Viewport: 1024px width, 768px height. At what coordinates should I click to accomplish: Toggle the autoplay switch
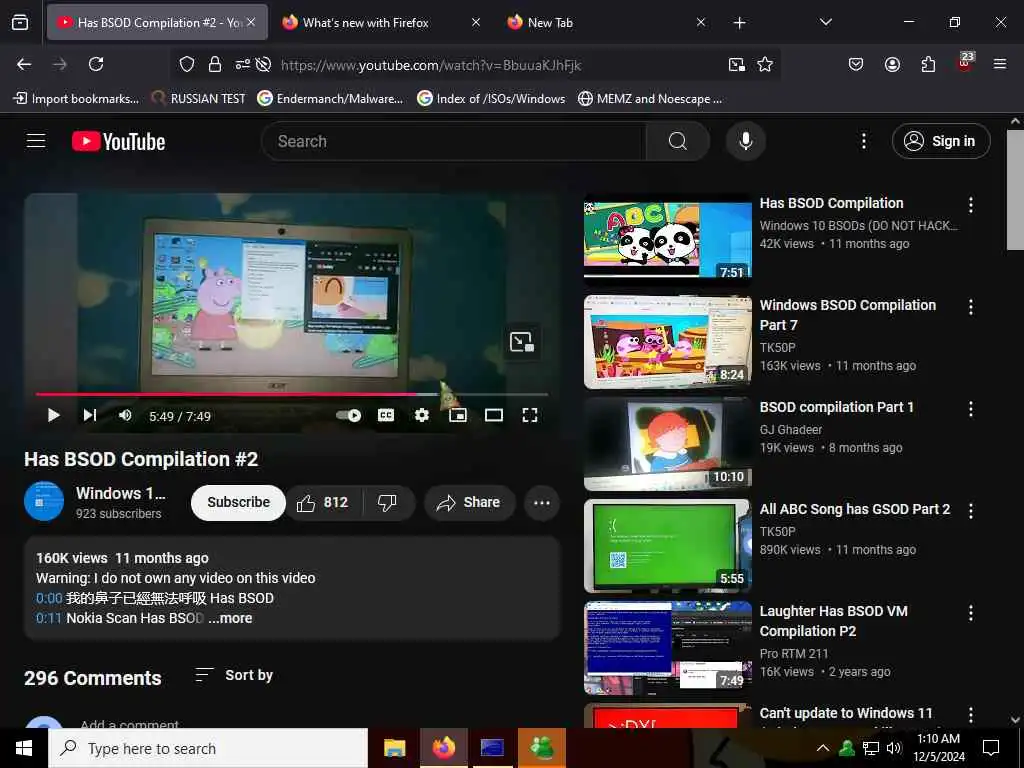point(349,415)
